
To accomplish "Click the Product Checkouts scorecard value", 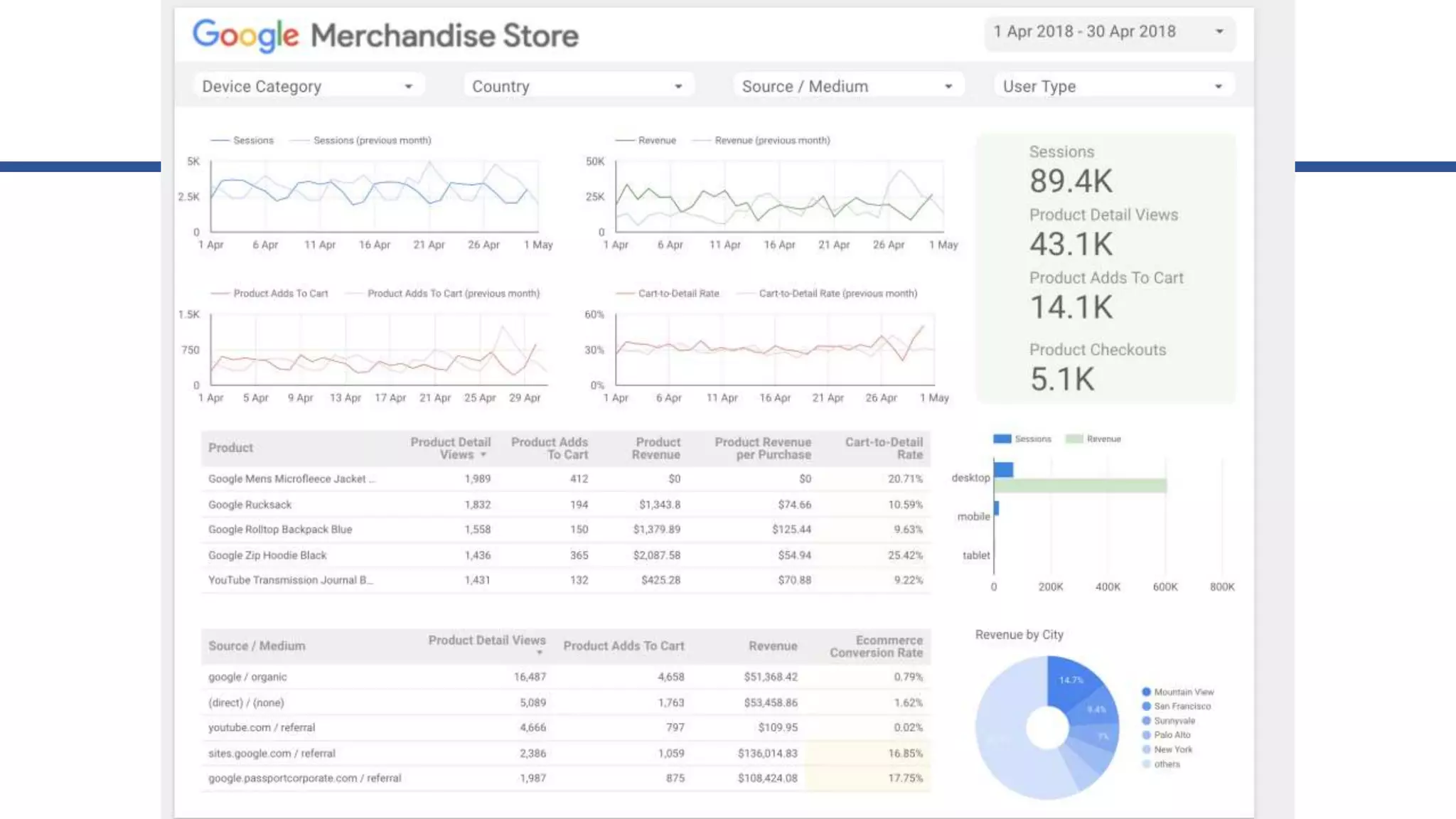I will [1062, 379].
